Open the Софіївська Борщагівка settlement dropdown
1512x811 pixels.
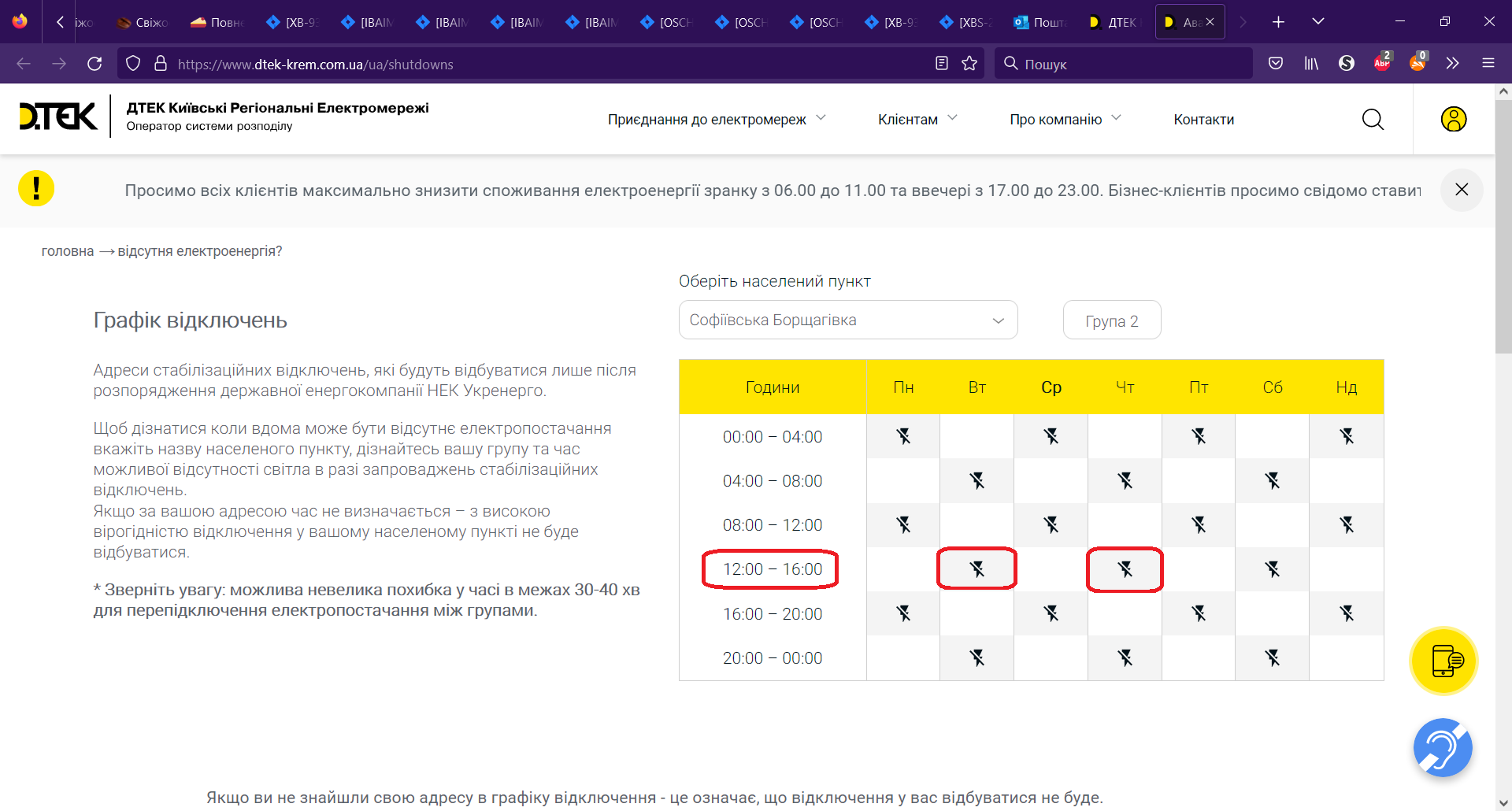[x=848, y=320]
